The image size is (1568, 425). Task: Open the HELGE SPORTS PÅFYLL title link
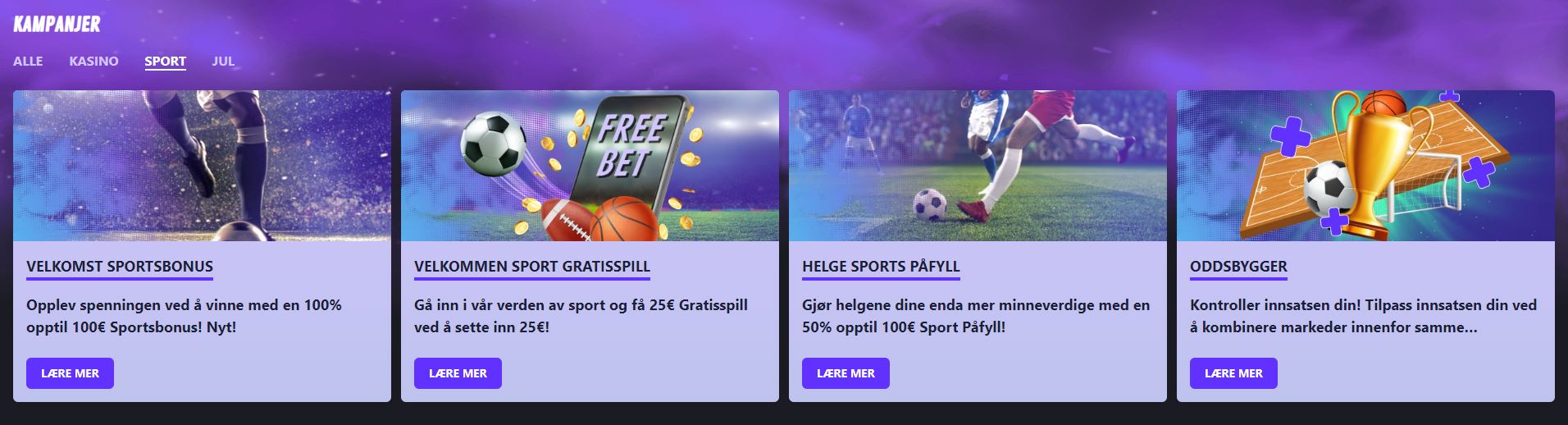(881, 267)
